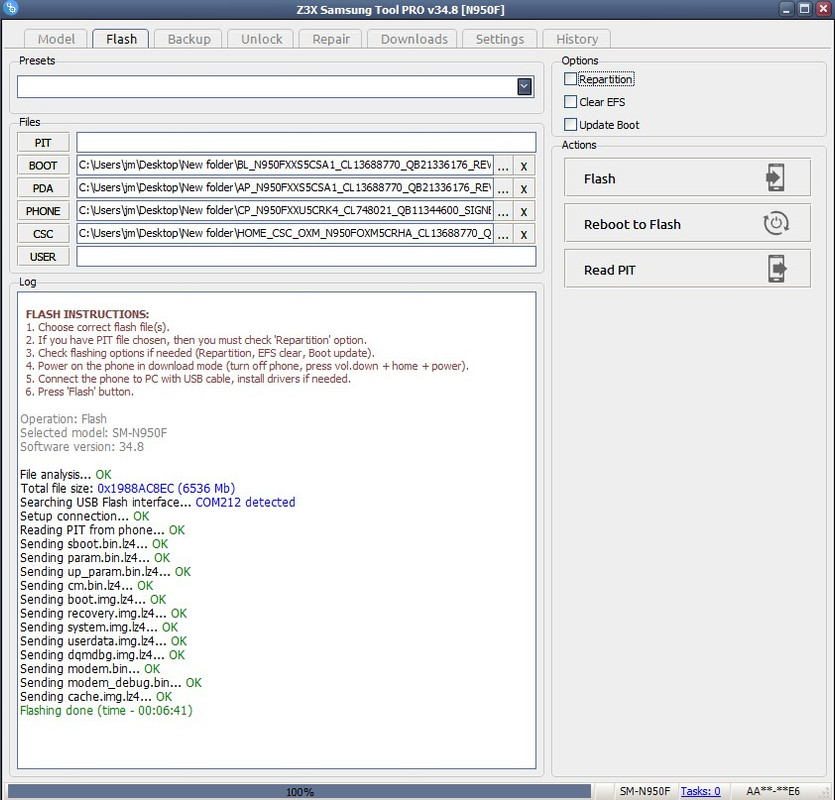Click SM-N950F in the status bar
The width and height of the screenshot is (835, 800).
(x=645, y=791)
